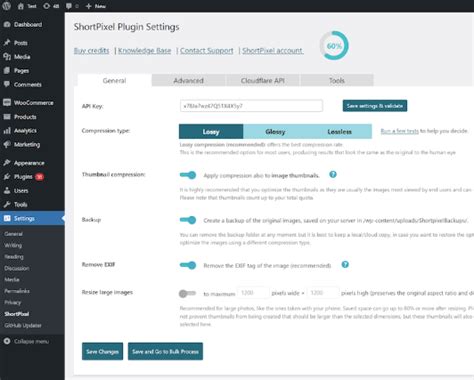The height and width of the screenshot is (380, 474).
Task: Select Lossless compression type
Action: click(x=339, y=132)
